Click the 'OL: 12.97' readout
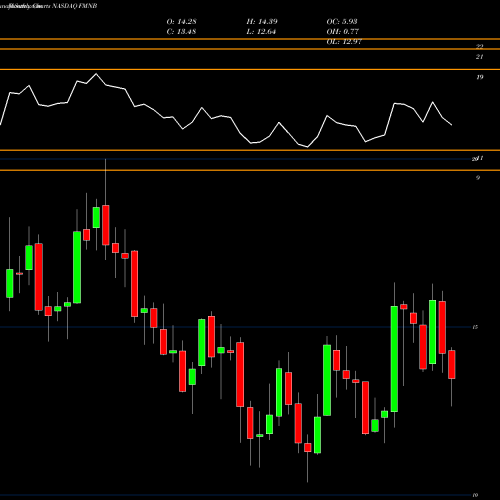Viewport: 500px width, 500px height. (344, 42)
